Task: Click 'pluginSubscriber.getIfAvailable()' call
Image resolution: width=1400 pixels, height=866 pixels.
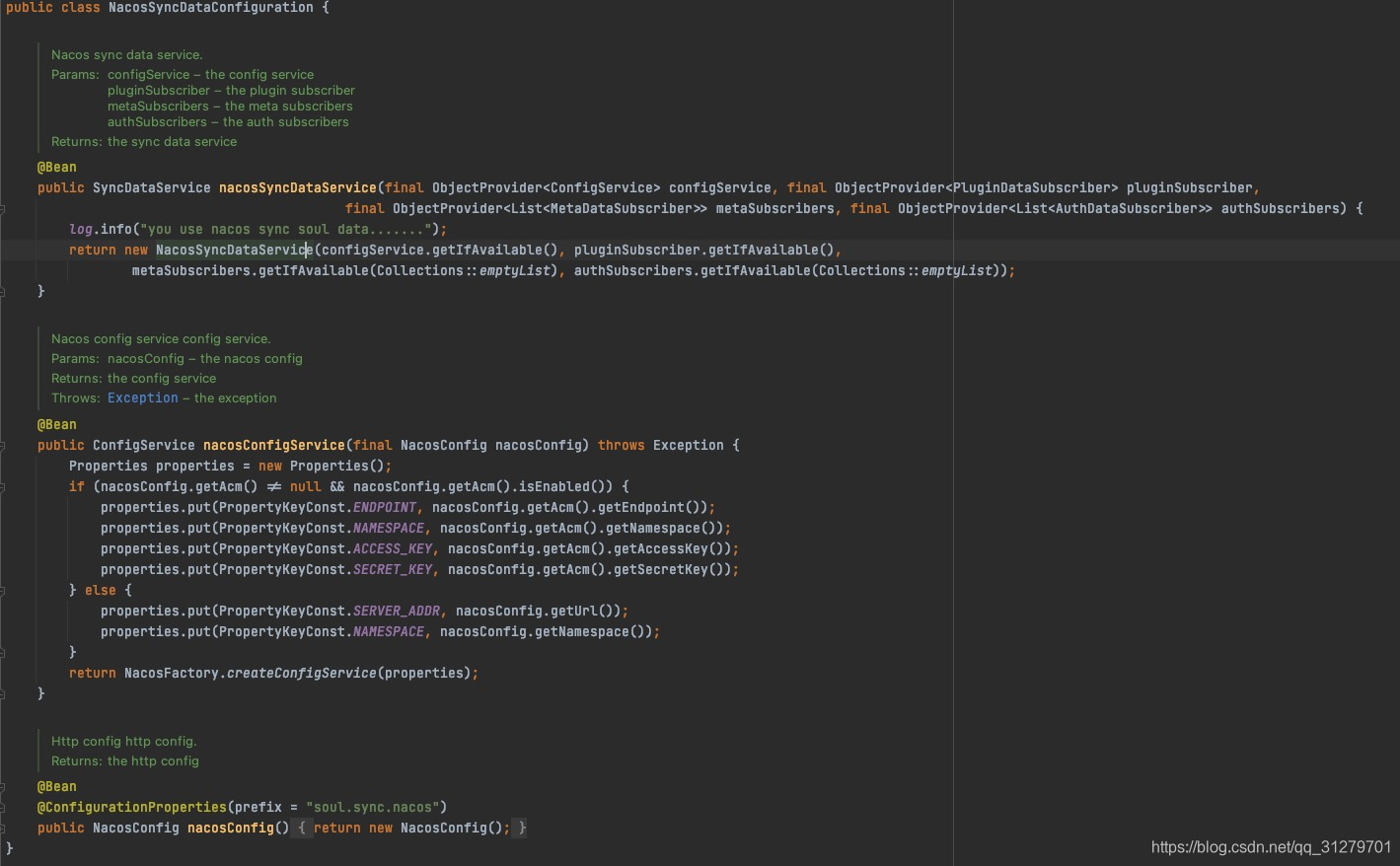Action: 704,250
